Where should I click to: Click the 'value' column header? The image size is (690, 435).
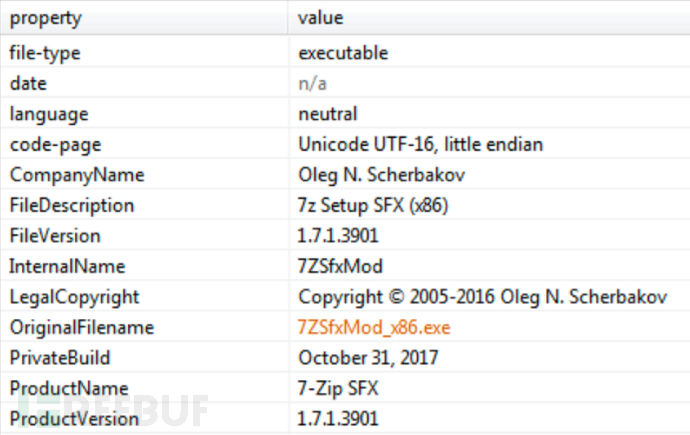click(x=319, y=18)
